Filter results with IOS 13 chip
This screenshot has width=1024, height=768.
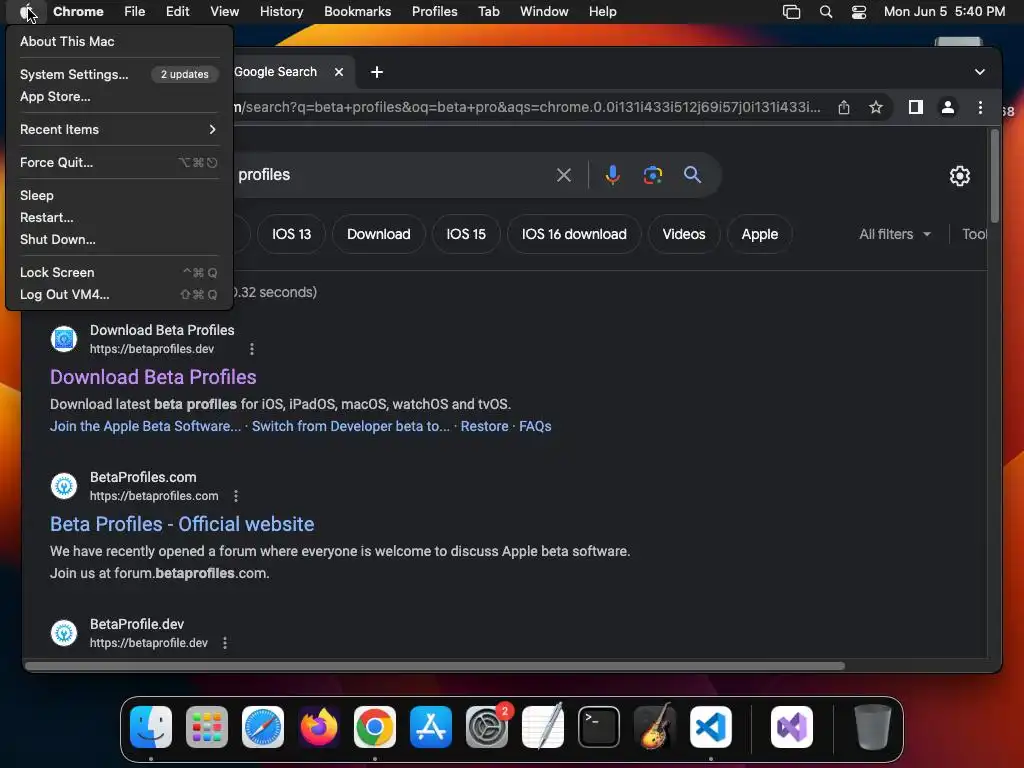pyautogui.click(x=291, y=234)
